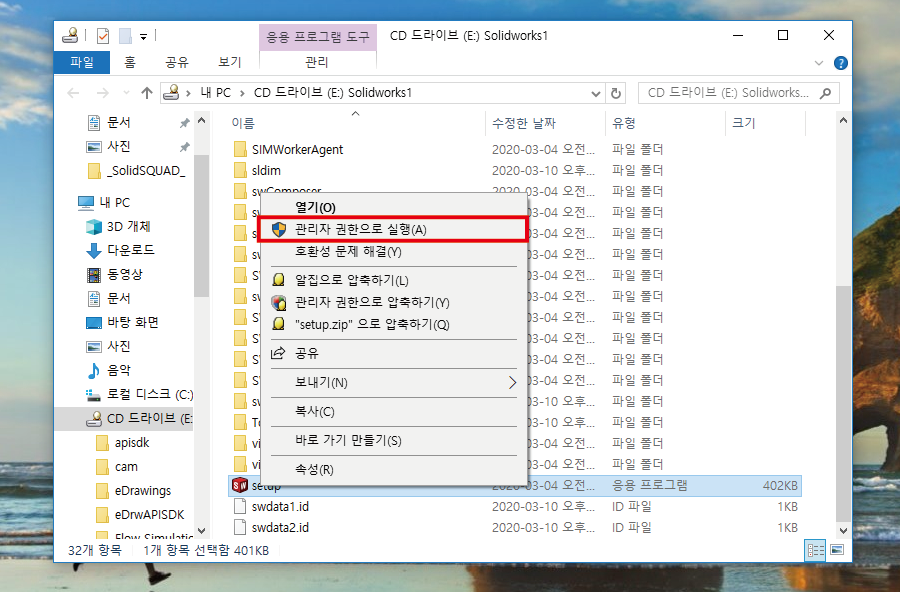Refresh the current folder view
Screen dimensions: 900x592
click(x=615, y=93)
